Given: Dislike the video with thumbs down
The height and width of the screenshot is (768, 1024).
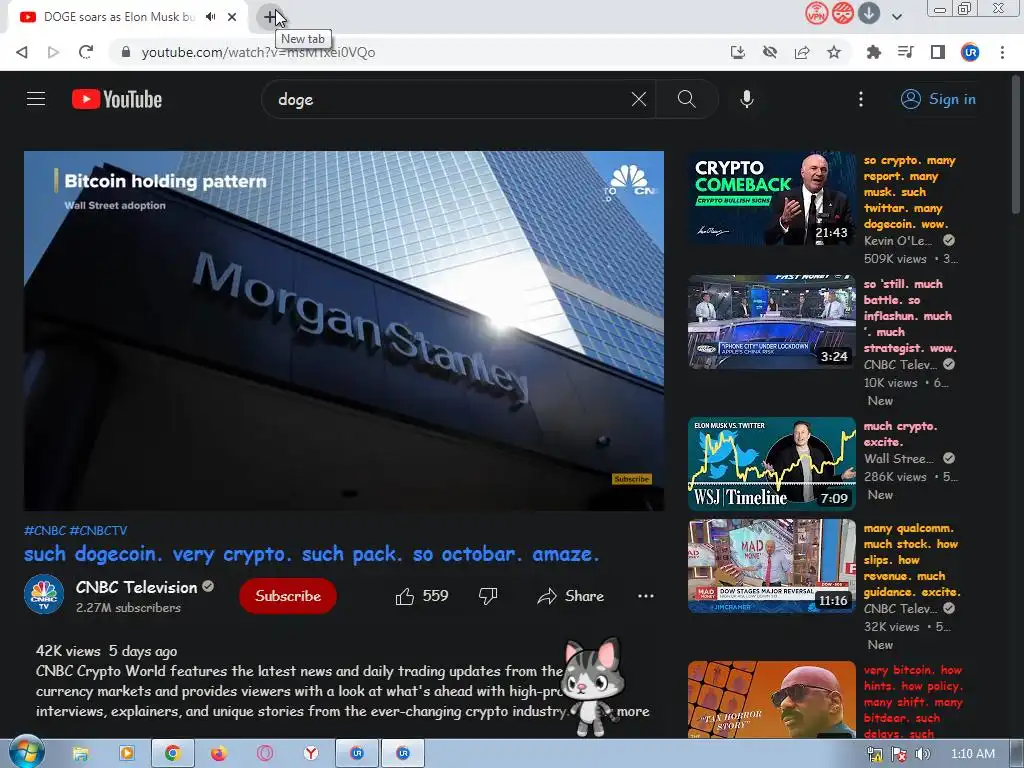Looking at the screenshot, I should click(488, 596).
